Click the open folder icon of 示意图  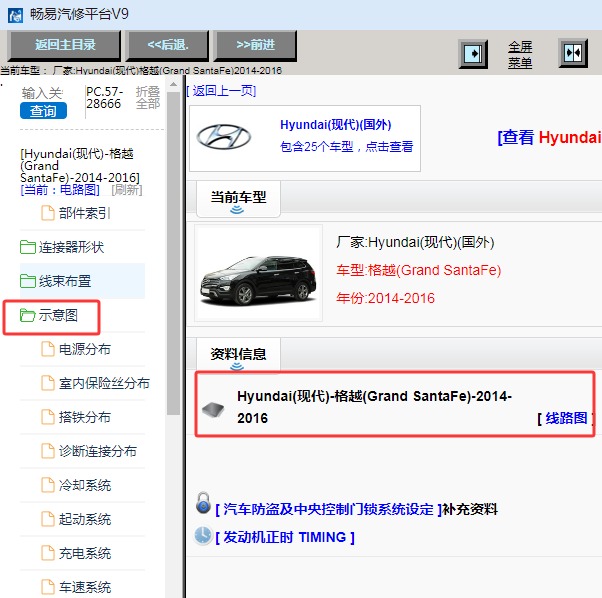[28, 315]
